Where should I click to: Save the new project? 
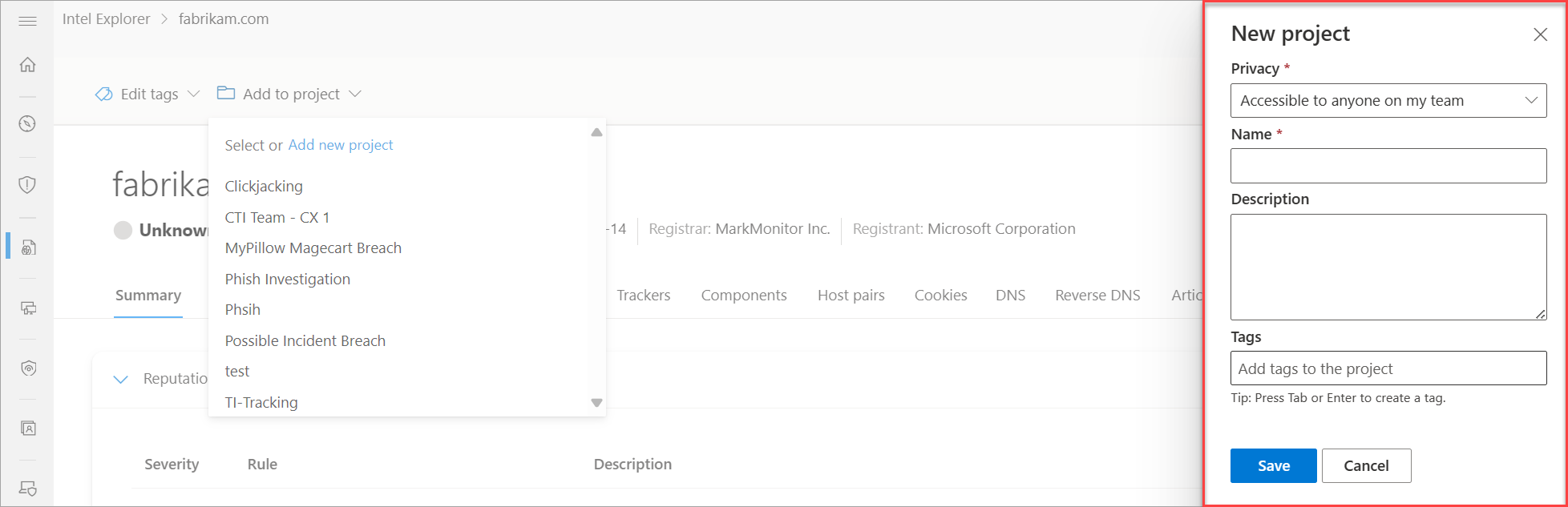point(1274,465)
